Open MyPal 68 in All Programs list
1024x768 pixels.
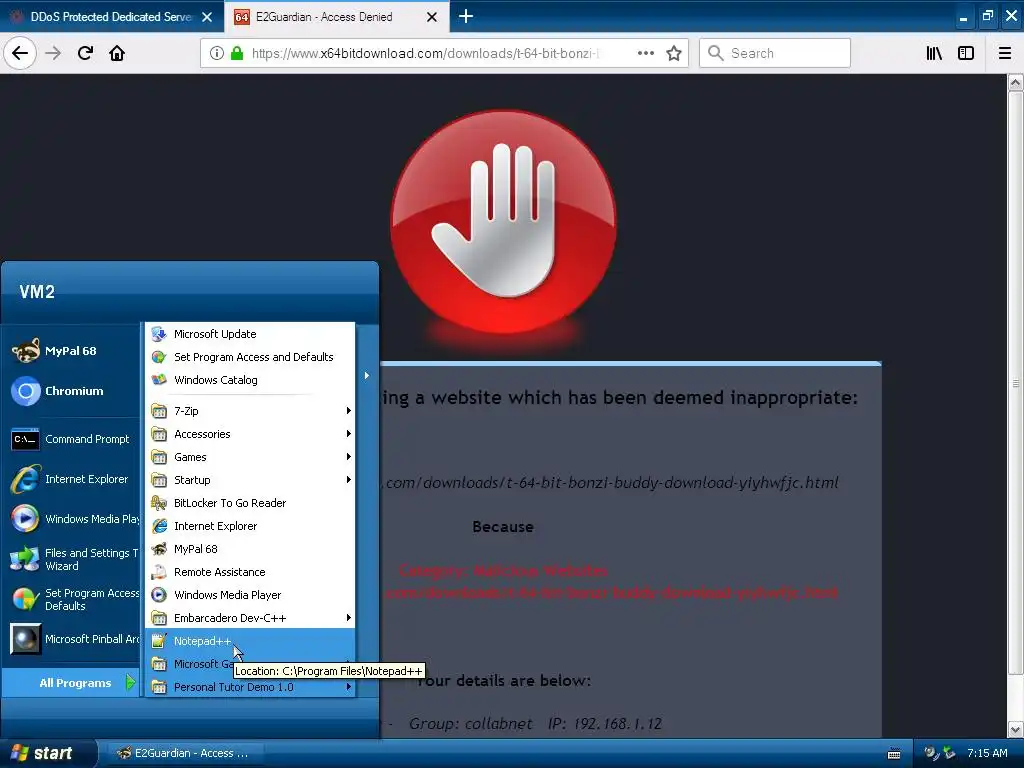pos(251,549)
